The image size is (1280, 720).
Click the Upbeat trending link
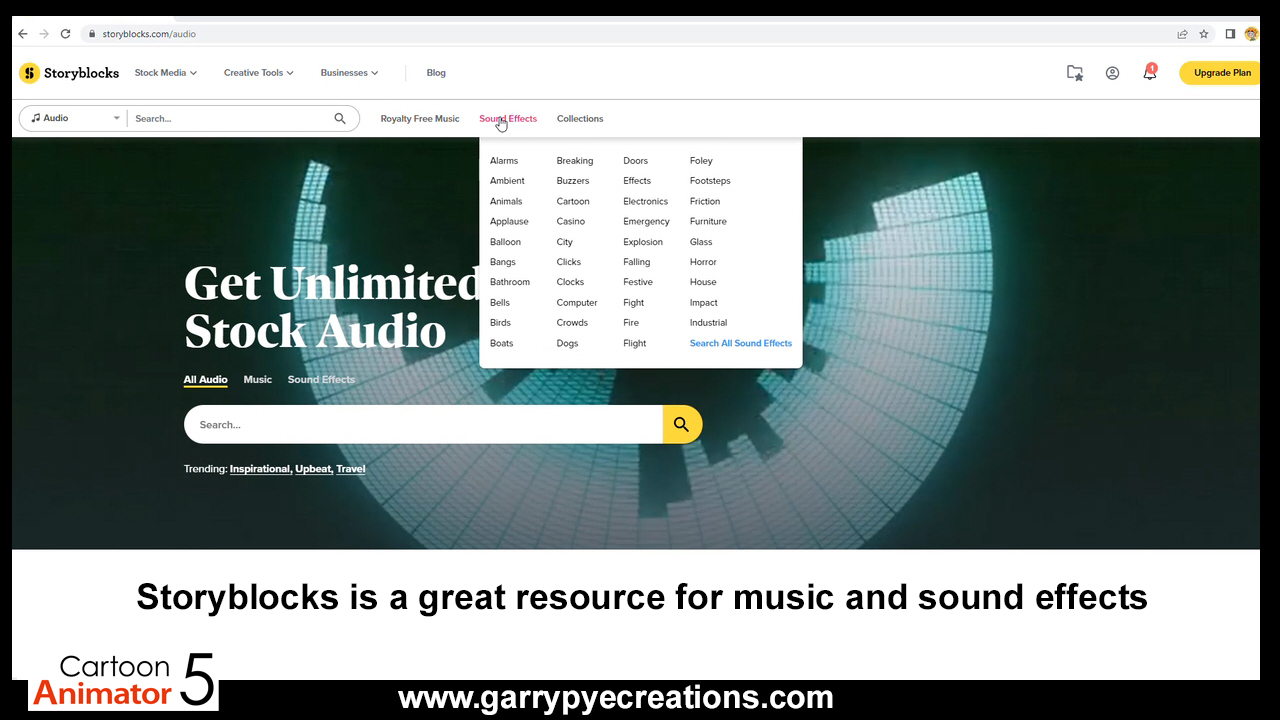pyautogui.click(x=314, y=469)
